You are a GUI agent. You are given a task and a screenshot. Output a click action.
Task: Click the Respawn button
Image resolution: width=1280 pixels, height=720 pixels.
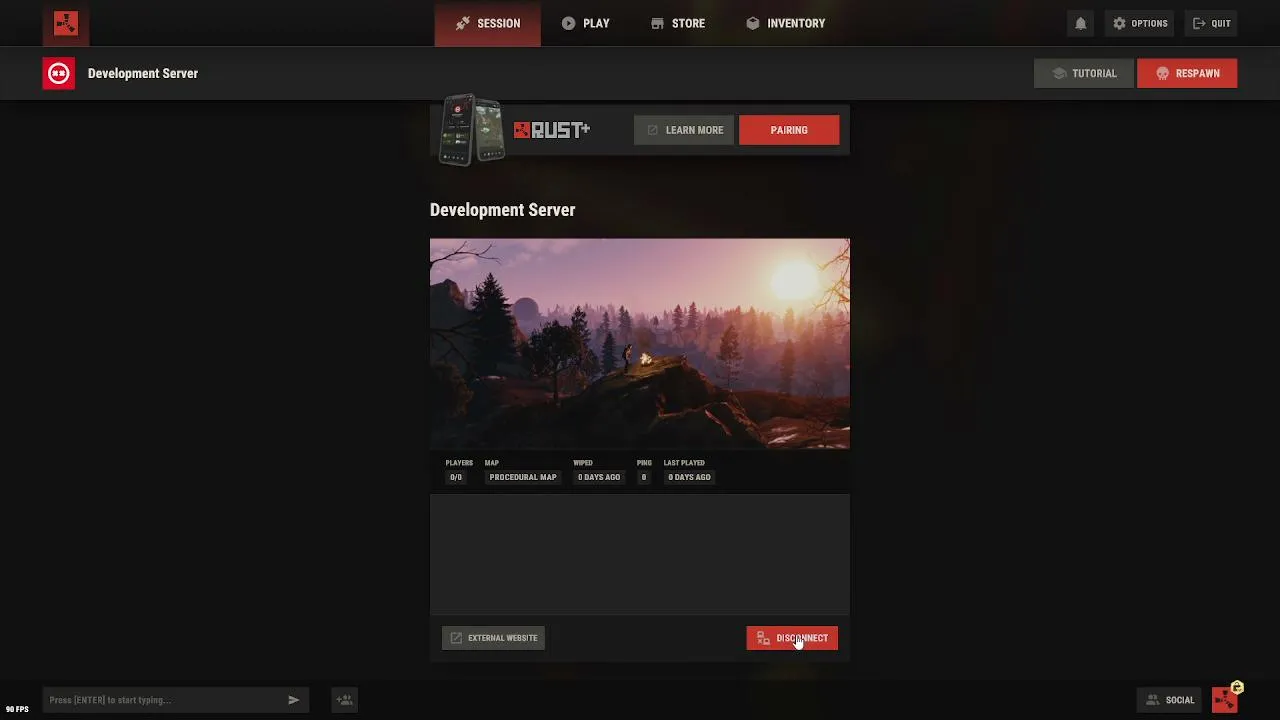[x=1187, y=73]
